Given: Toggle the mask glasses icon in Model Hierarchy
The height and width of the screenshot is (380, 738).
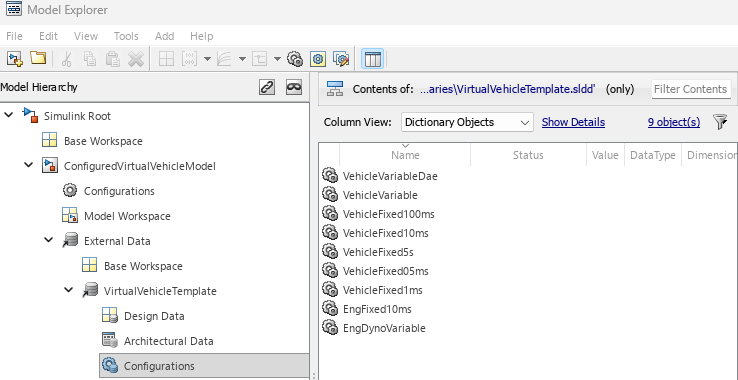Looking at the screenshot, I should (x=294, y=87).
